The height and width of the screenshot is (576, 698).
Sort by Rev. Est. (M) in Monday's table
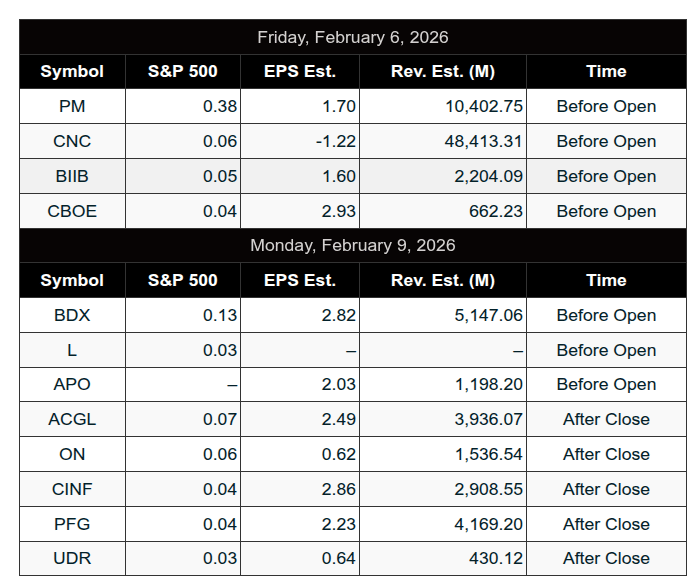pos(442,281)
